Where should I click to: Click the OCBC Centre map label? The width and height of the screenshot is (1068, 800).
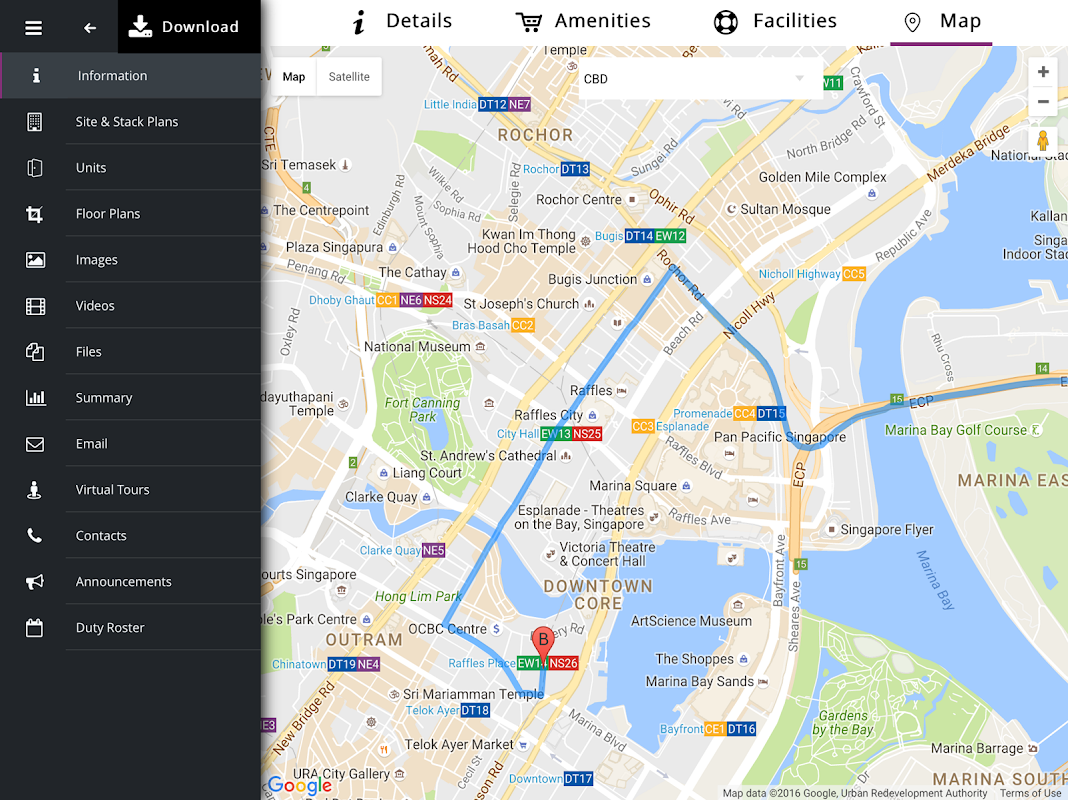[x=447, y=629]
